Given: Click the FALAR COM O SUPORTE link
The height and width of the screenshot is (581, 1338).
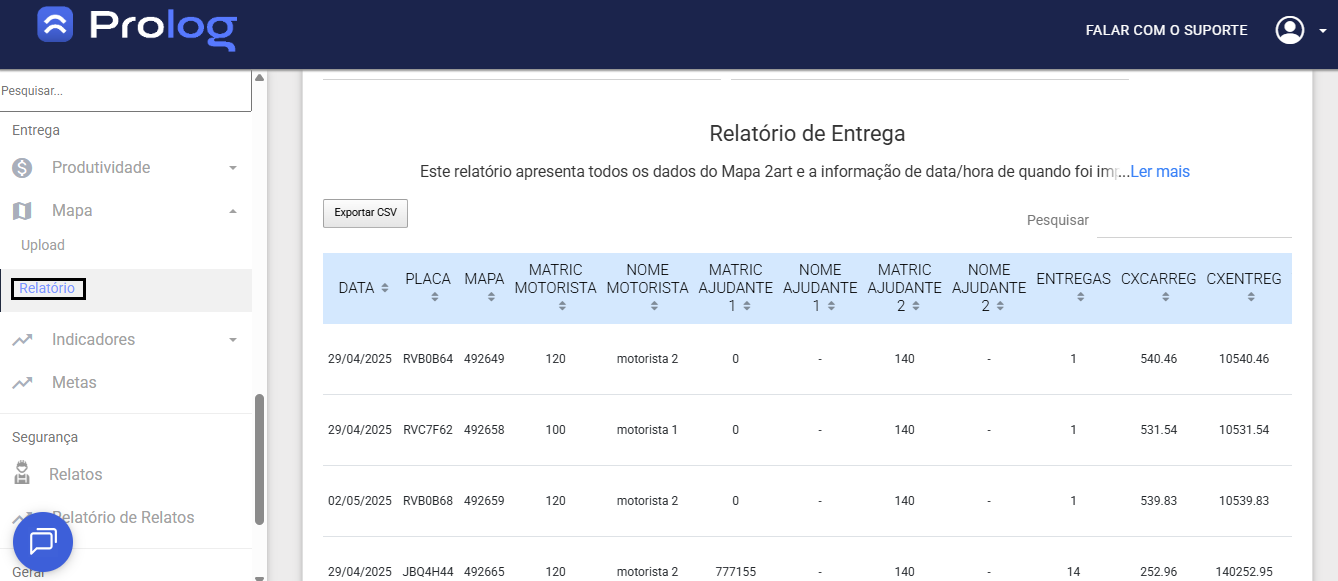Looking at the screenshot, I should (1166, 30).
